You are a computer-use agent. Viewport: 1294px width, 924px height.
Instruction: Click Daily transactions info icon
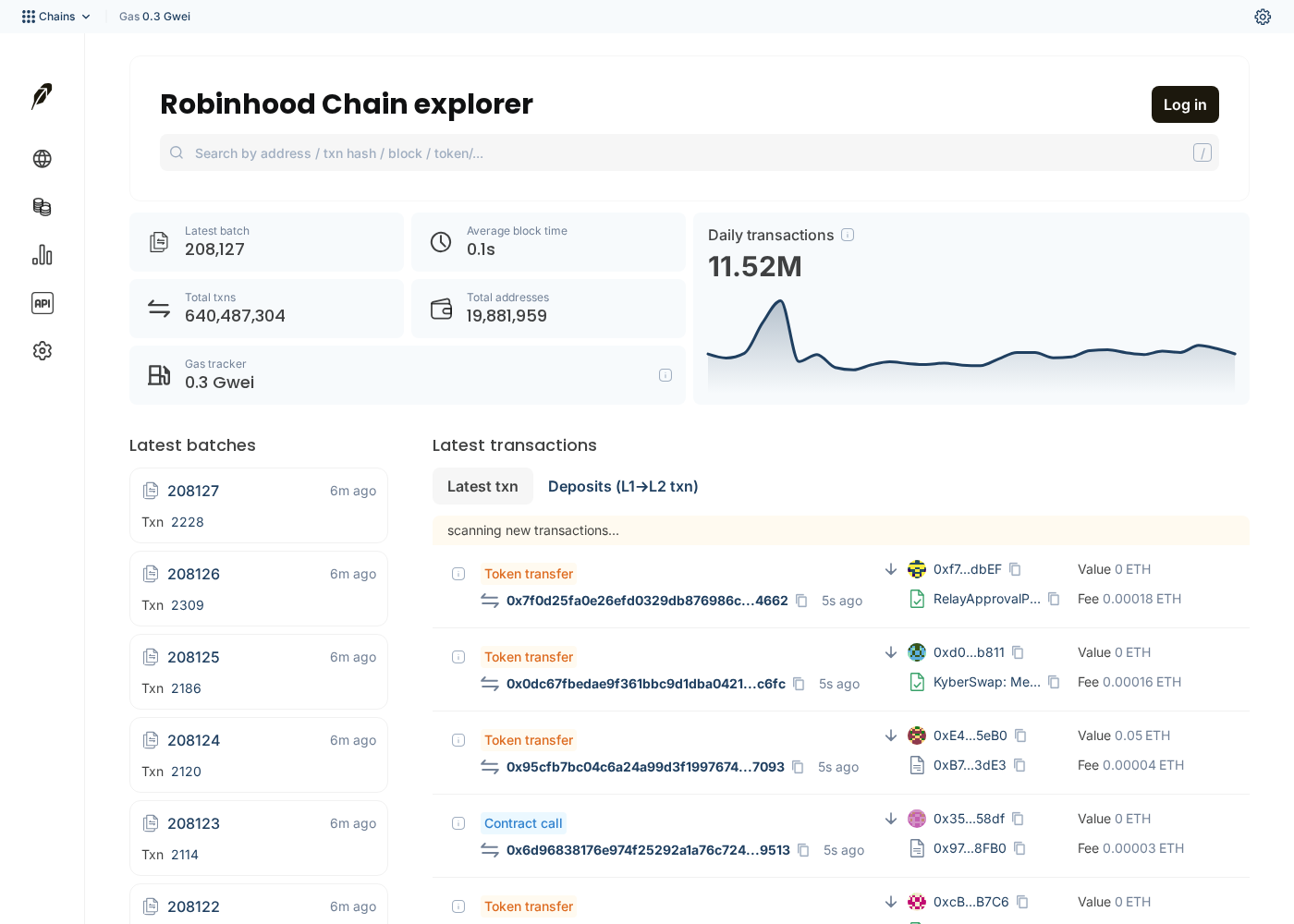point(848,235)
